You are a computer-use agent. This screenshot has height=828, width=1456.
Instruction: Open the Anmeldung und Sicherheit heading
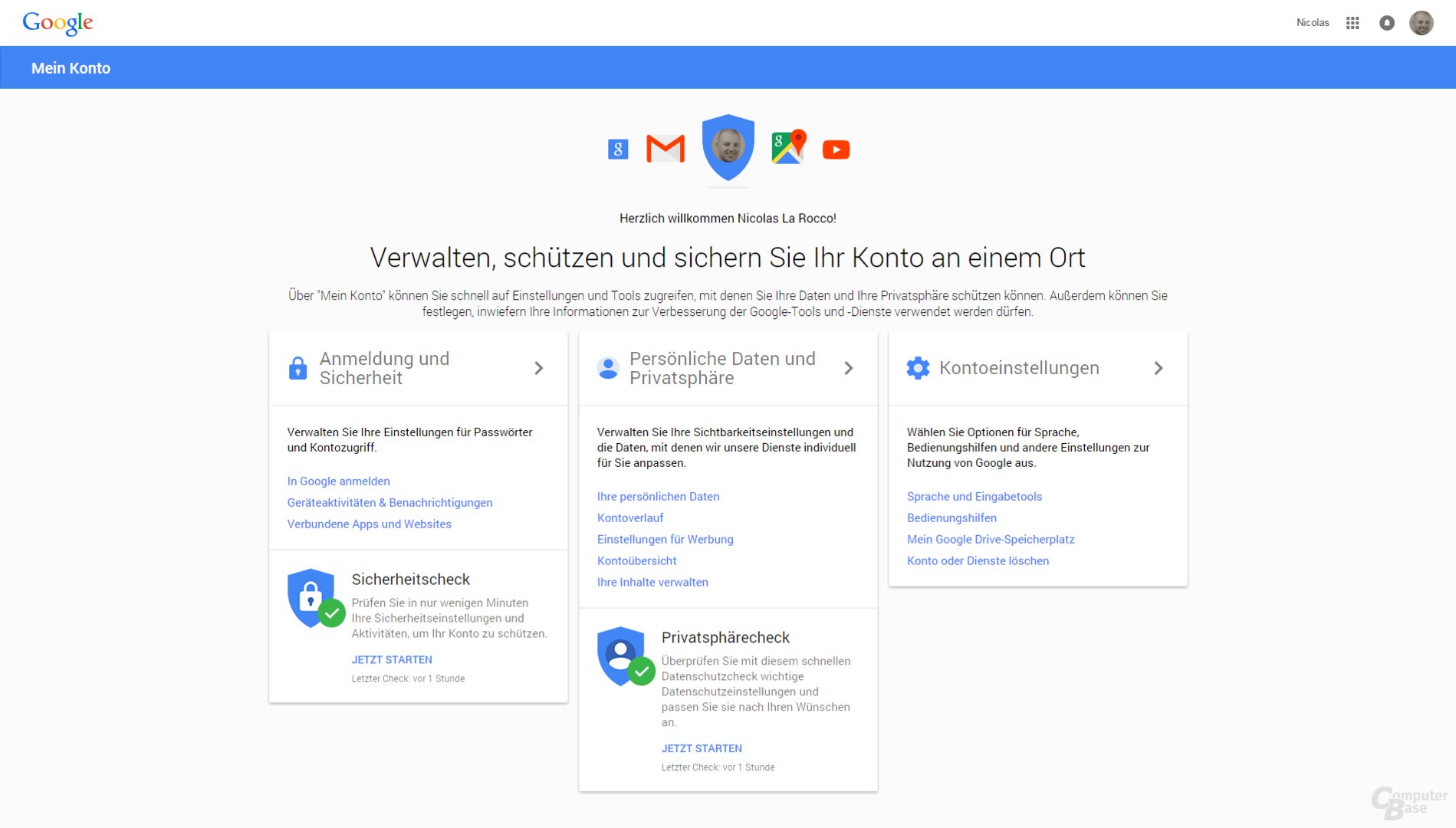pos(384,368)
